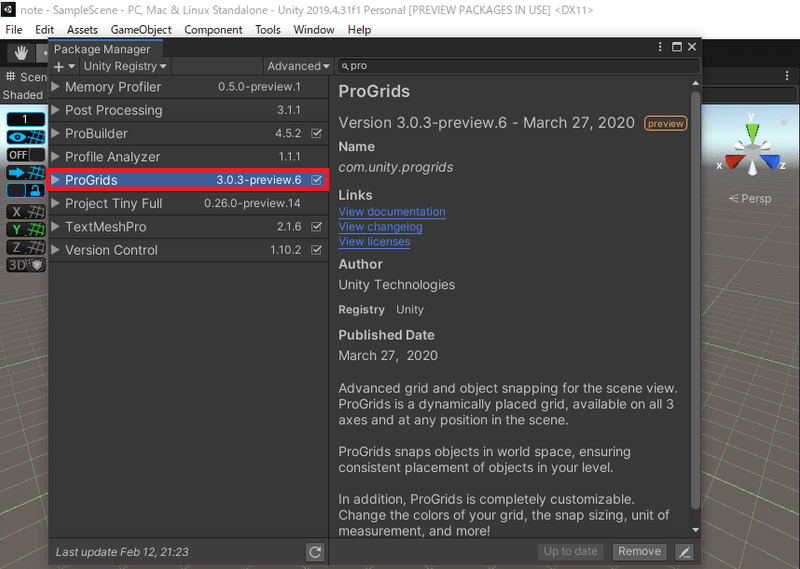Open the Edit menu
This screenshot has width=800, height=569.
[44, 30]
